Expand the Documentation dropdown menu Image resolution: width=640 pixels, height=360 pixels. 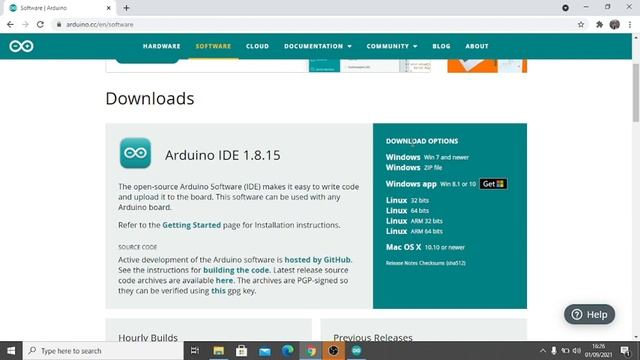pyautogui.click(x=318, y=46)
